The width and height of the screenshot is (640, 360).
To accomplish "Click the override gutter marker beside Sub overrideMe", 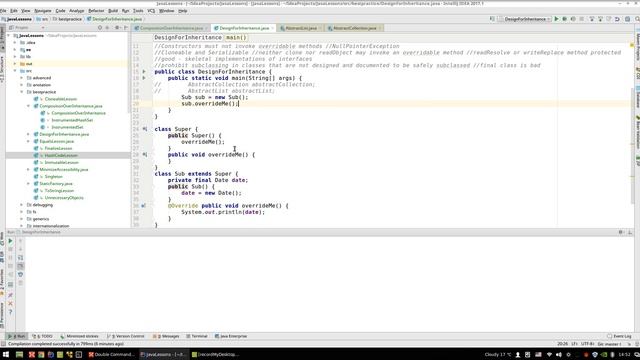I will [143, 206].
